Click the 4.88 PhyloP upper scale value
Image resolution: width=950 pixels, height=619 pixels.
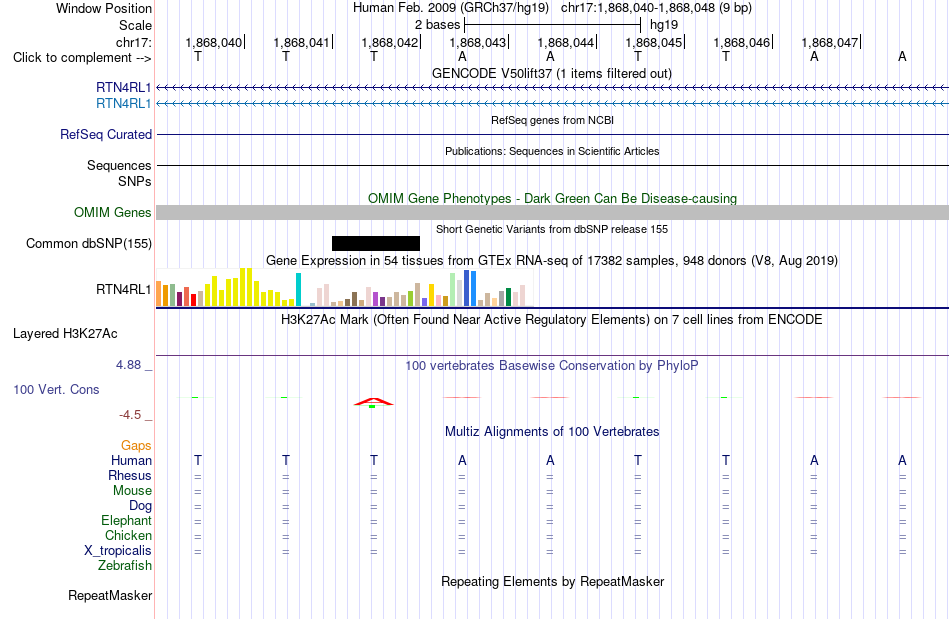[128, 365]
